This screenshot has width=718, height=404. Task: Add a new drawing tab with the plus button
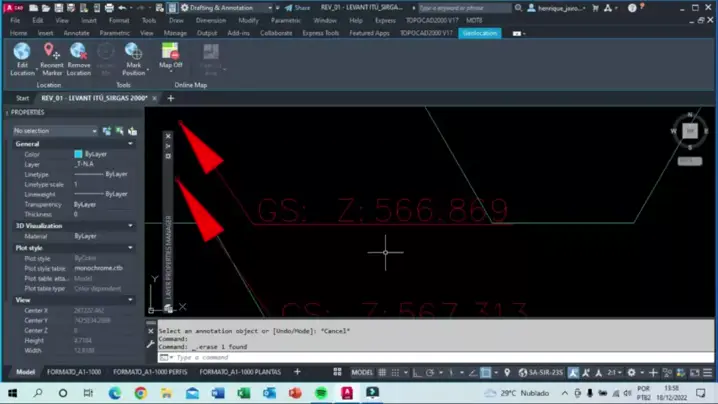point(171,98)
